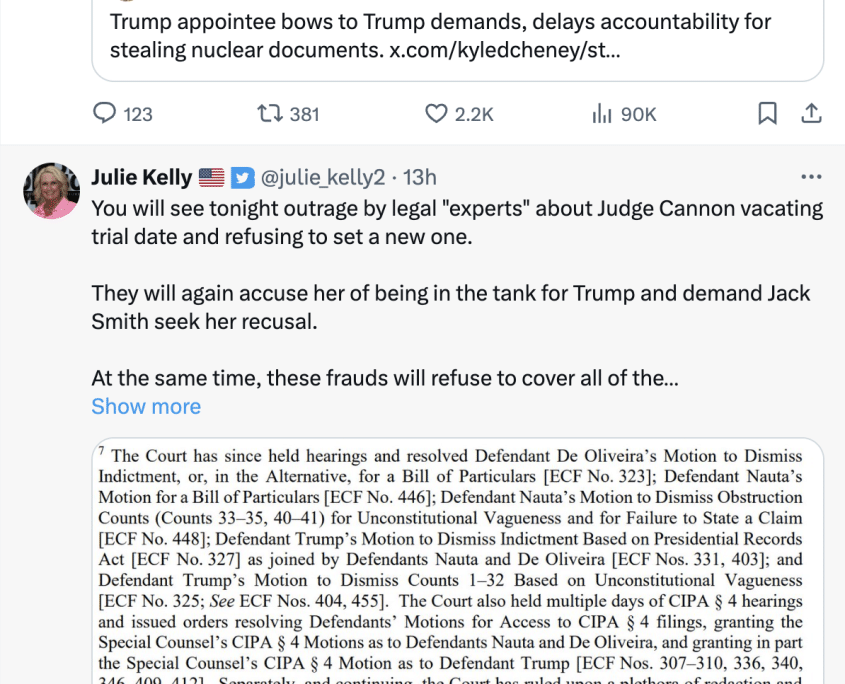The height and width of the screenshot is (684, 845).
Task: Click the American flag emoji
Action: coord(211,177)
